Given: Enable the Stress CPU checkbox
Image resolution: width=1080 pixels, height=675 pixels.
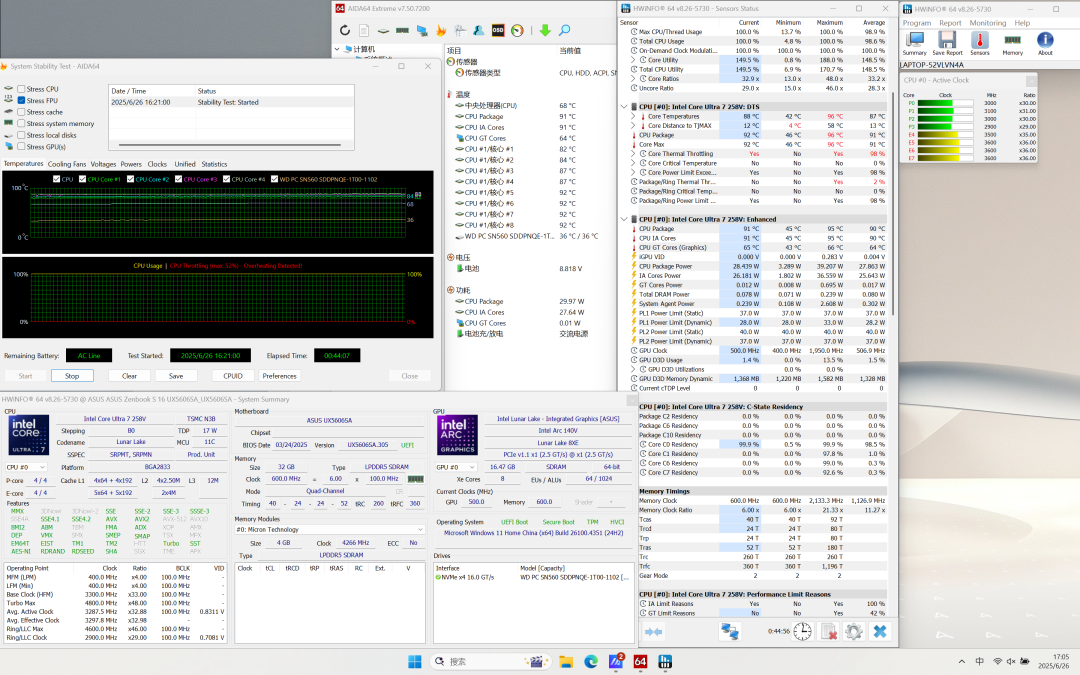Looking at the screenshot, I should (x=21, y=89).
